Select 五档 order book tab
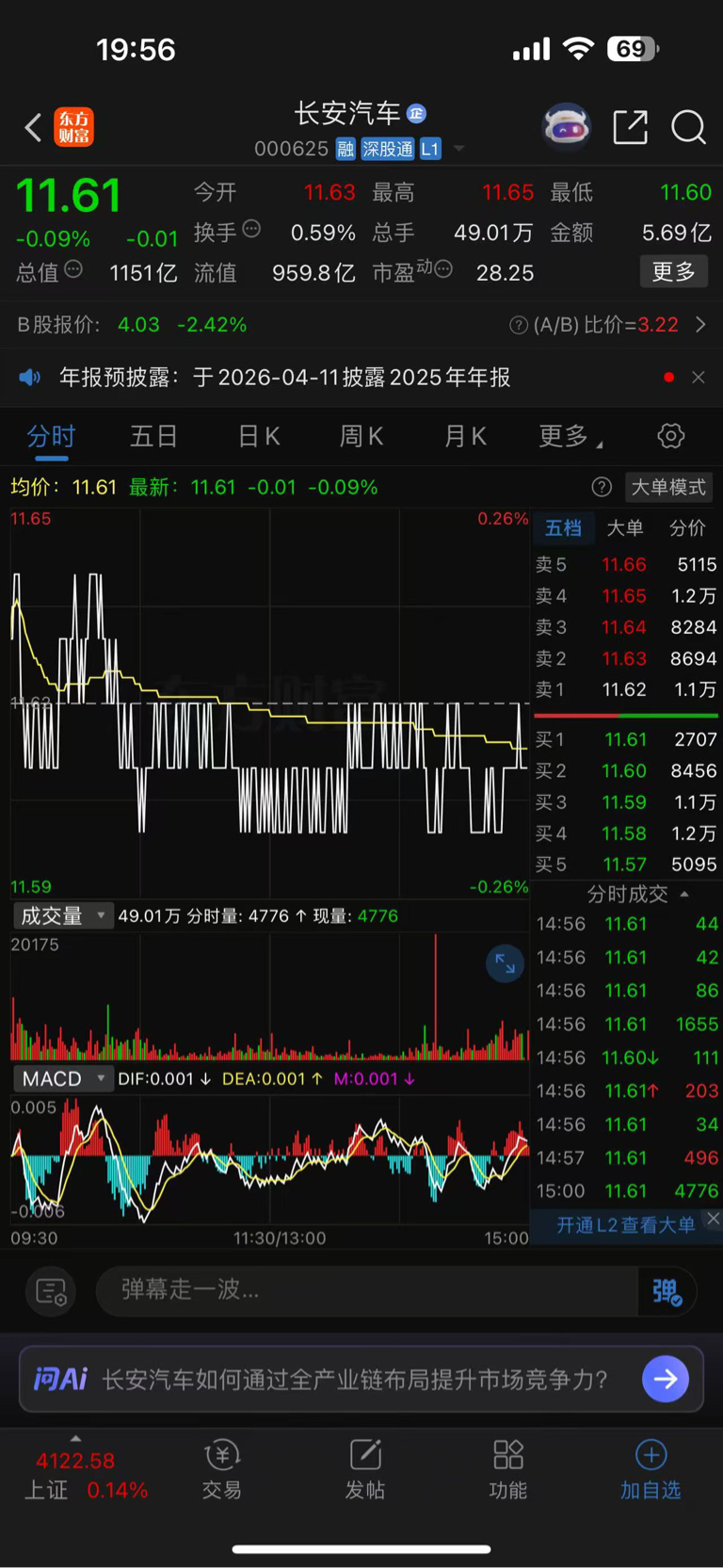 tap(563, 528)
